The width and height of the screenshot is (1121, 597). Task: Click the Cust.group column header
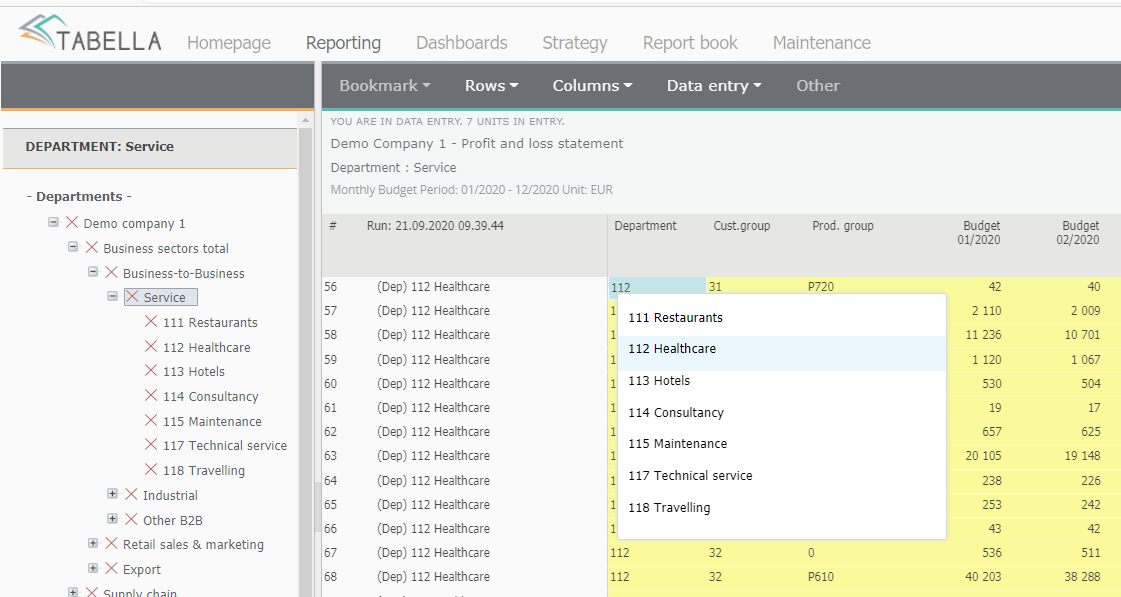[x=741, y=225]
